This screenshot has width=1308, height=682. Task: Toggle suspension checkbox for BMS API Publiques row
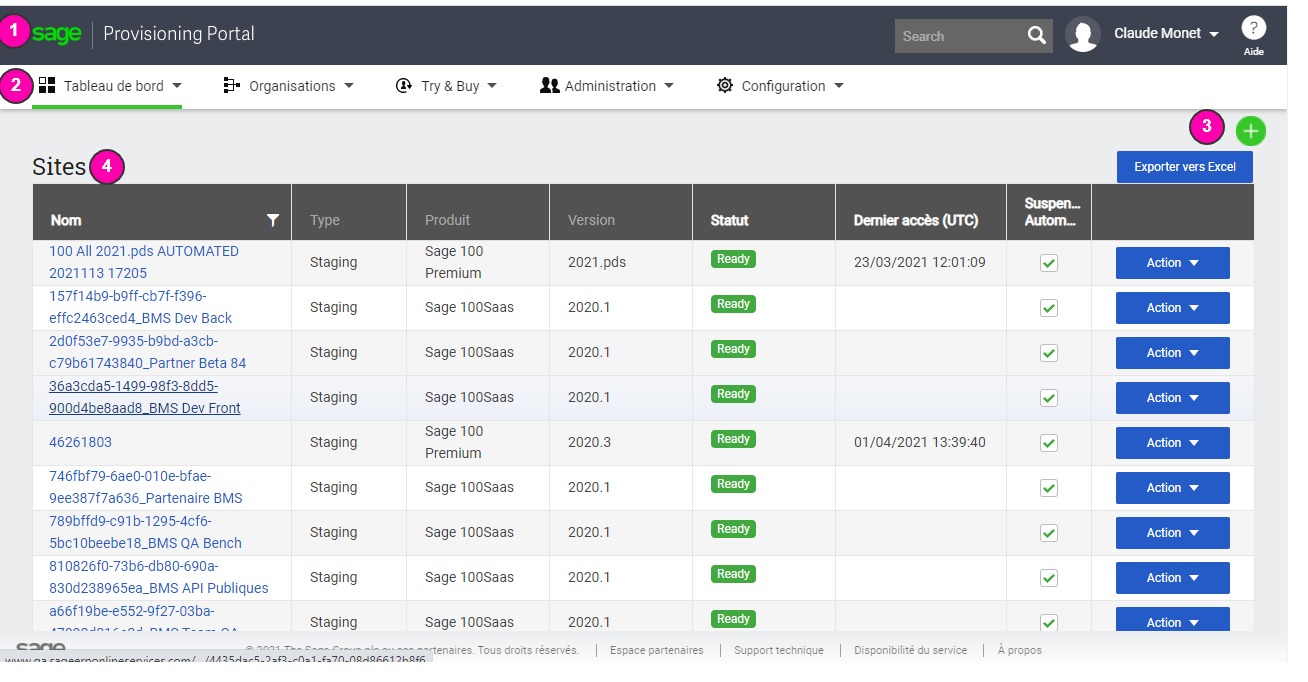pos(1049,578)
